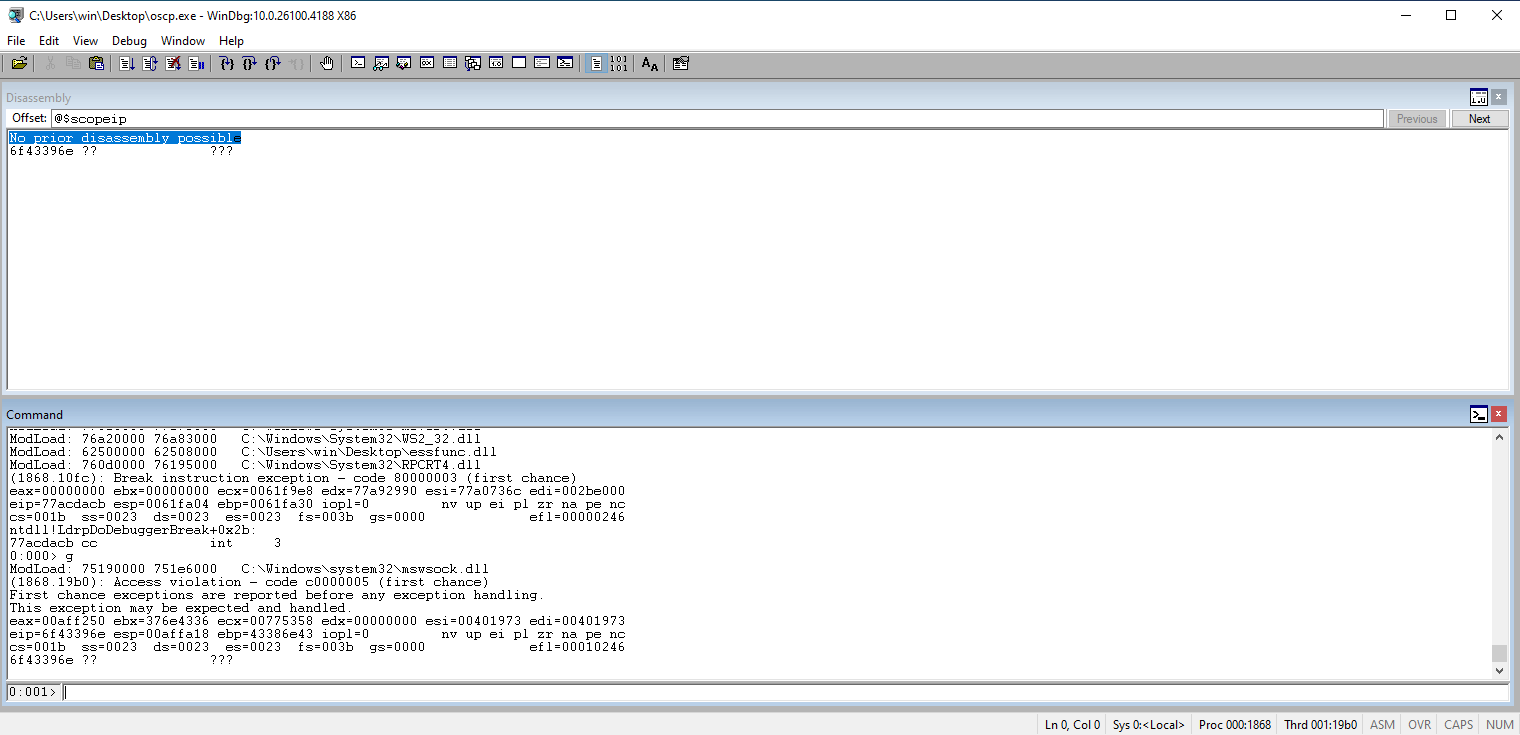Click the hand breakpoint toolbar icon
The height and width of the screenshot is (735, 1520).
[327, 63]
